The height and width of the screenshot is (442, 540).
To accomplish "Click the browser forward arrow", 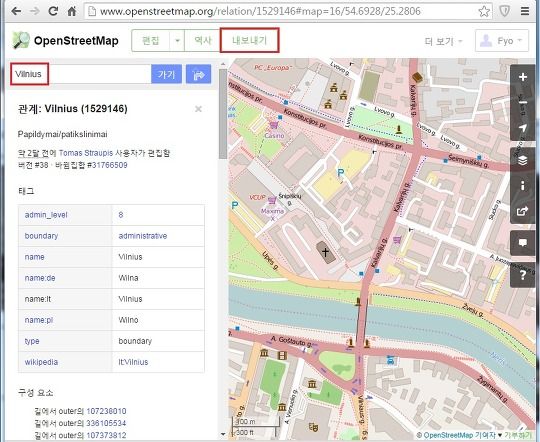I will click(x=35, y=11).
